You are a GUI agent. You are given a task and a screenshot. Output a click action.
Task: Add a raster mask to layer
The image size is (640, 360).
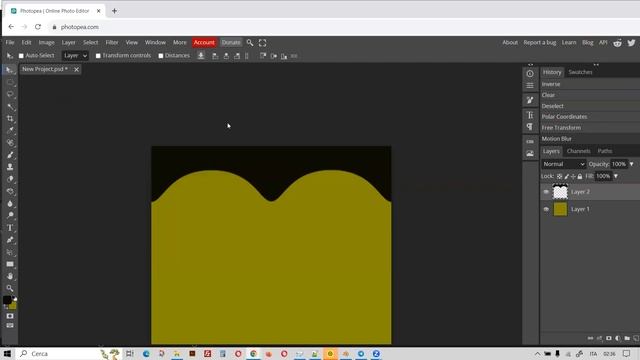[609, 338]
